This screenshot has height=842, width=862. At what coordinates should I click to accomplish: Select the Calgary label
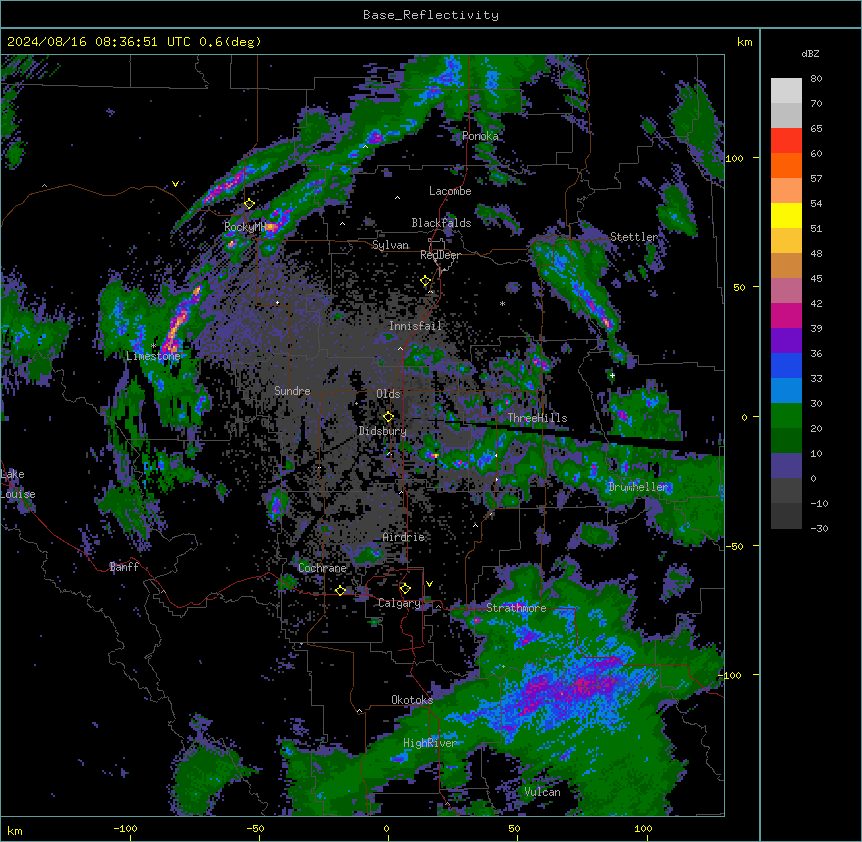point(400,603)
